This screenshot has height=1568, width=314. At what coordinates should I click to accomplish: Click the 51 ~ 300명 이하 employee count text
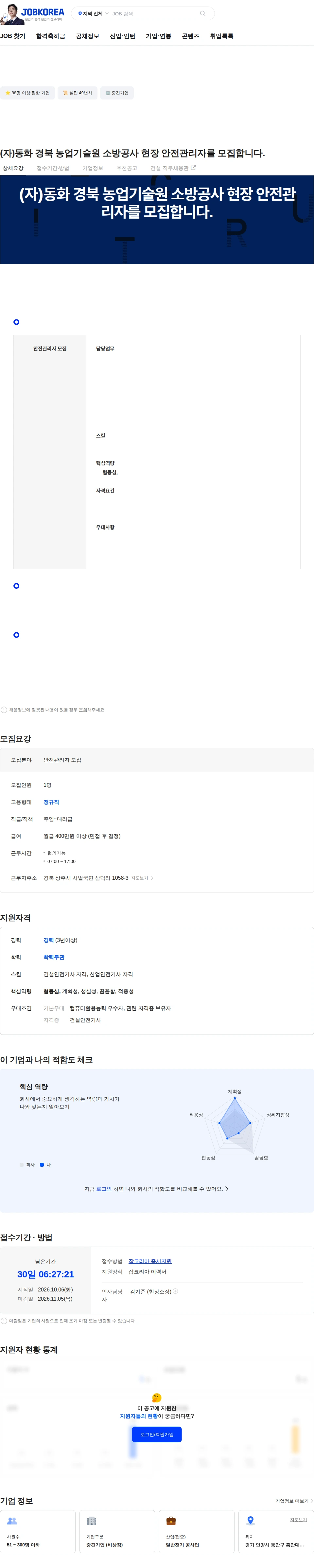23,1545
